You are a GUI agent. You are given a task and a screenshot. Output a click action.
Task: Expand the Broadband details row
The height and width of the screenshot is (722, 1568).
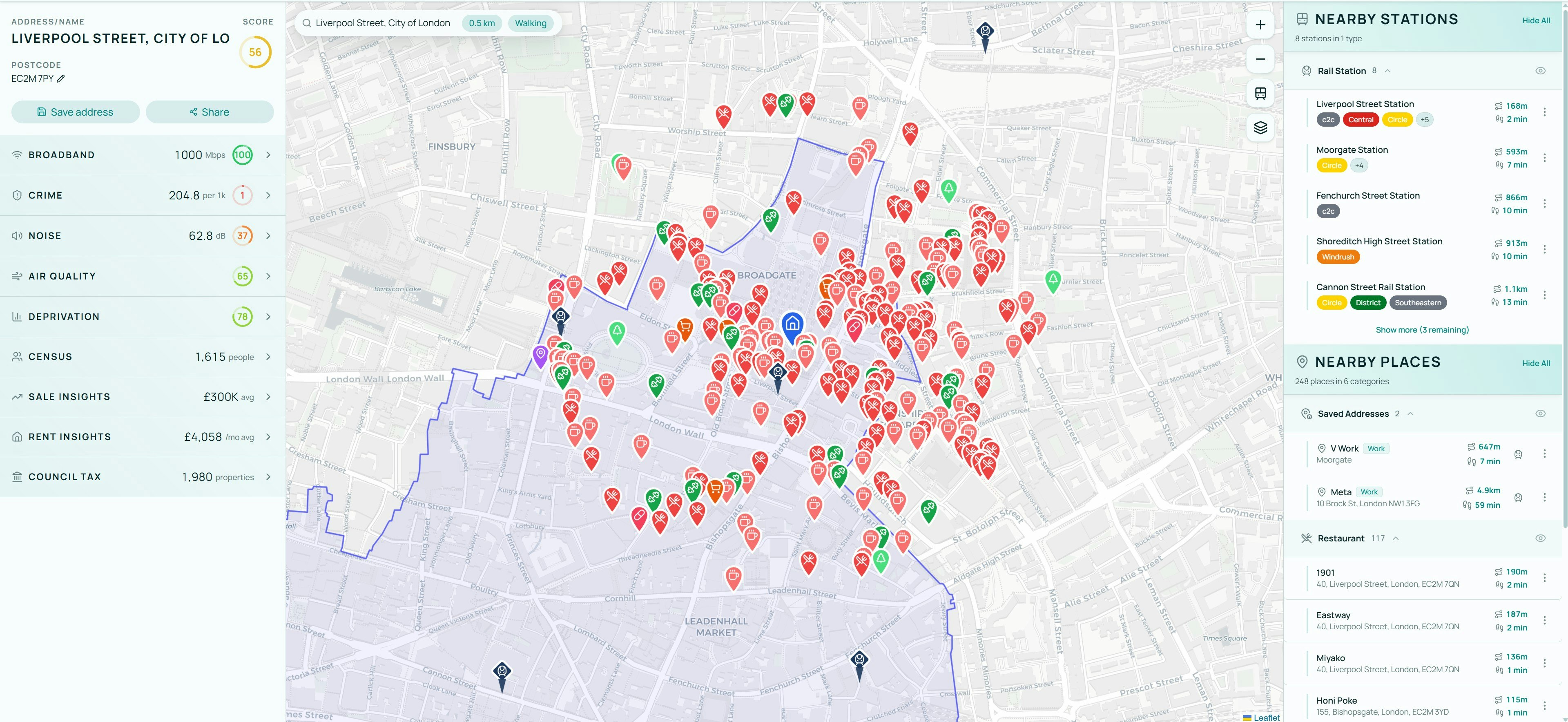point(143,154)
